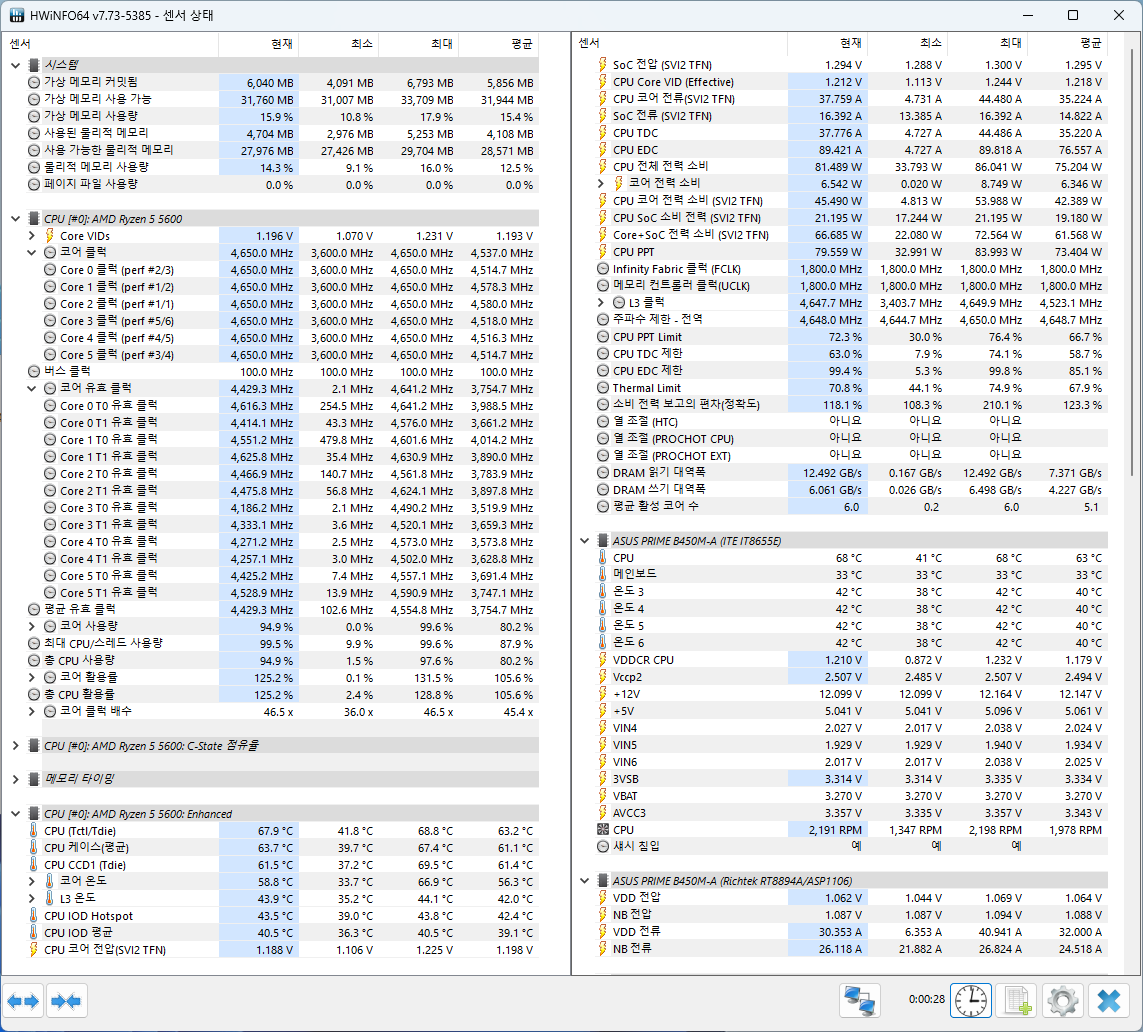Select the Infinity Fabric 클럭 (FCLK) row

click(851, 269)
